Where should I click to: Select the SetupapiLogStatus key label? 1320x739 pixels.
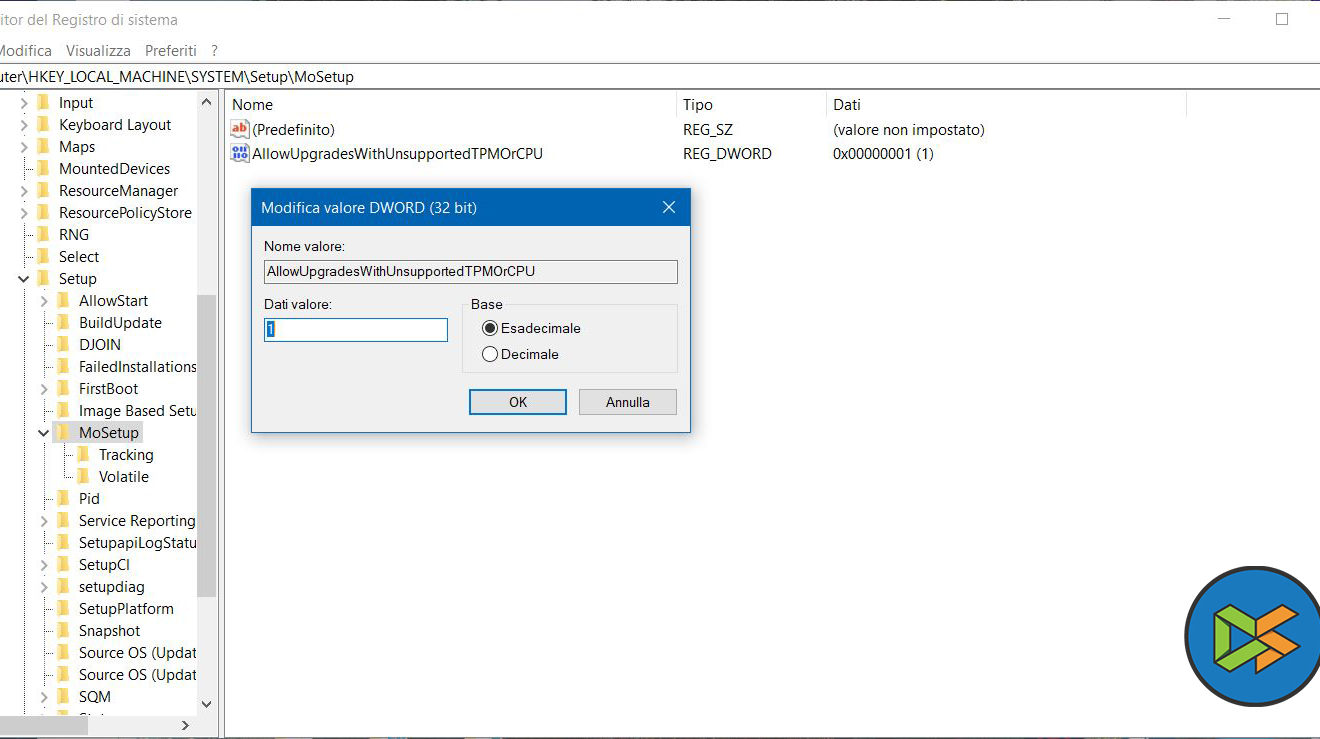point(137,542)
